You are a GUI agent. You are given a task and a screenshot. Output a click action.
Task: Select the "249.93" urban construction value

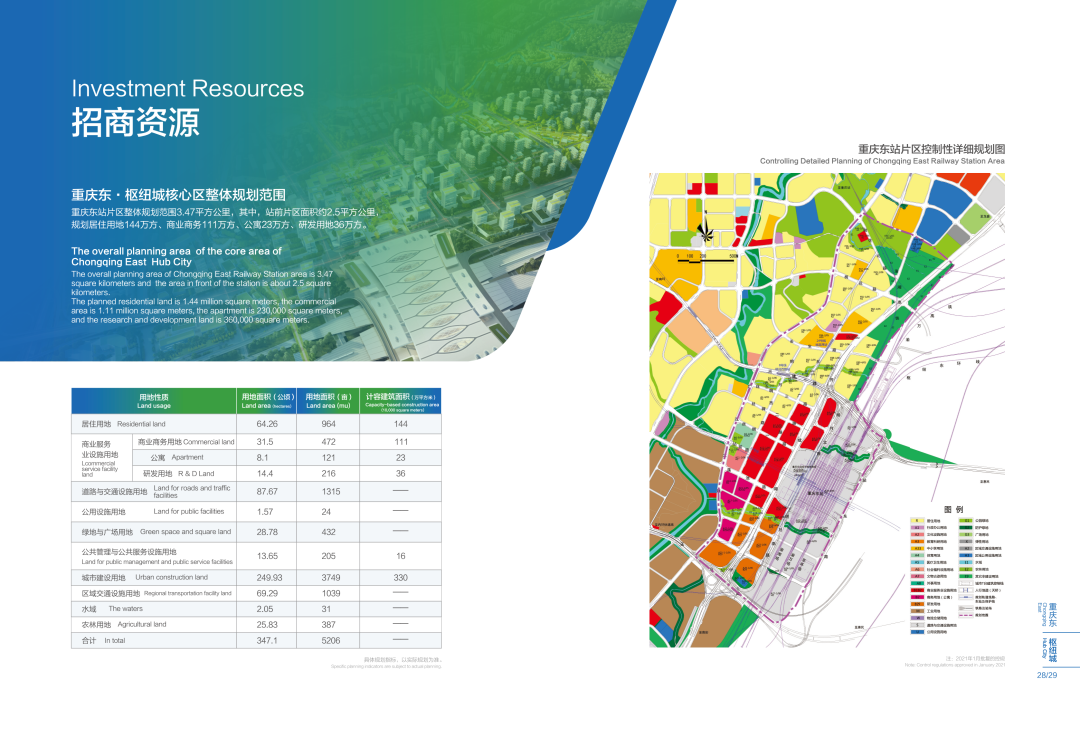pyautogui.click(x=269, y=577)
